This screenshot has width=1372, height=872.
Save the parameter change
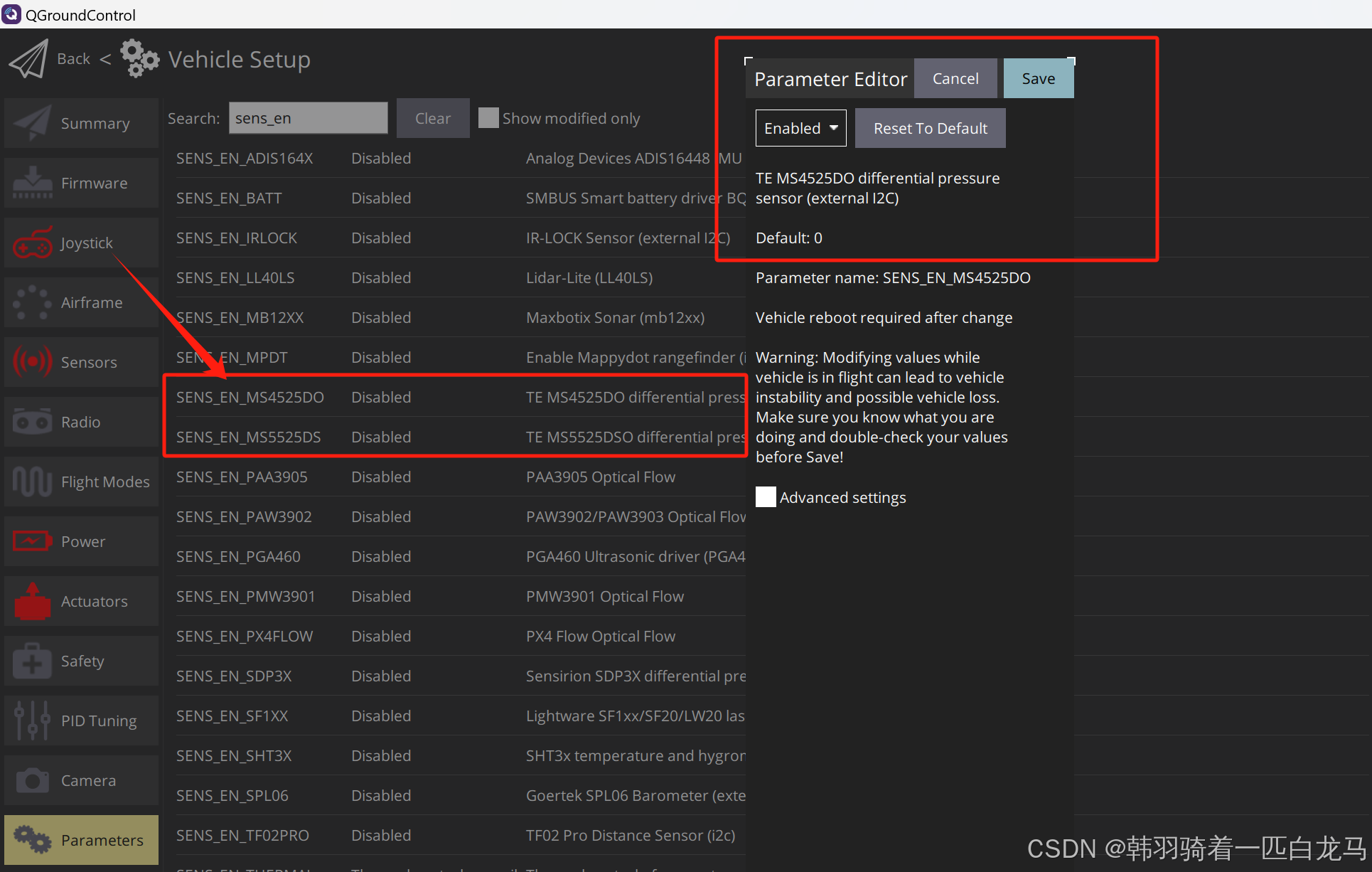tap(1038, 78)
